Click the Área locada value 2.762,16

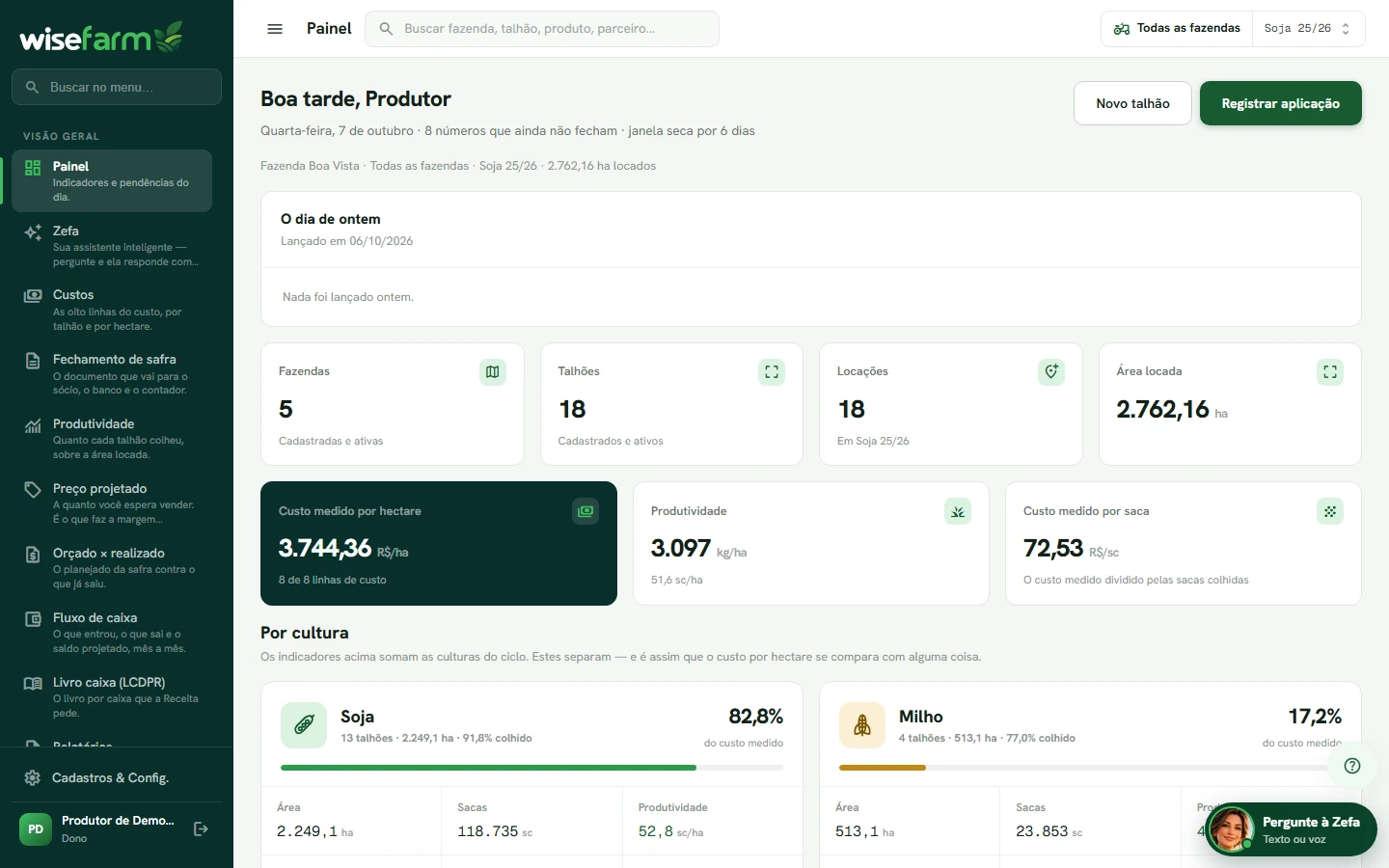point(1162,410)
